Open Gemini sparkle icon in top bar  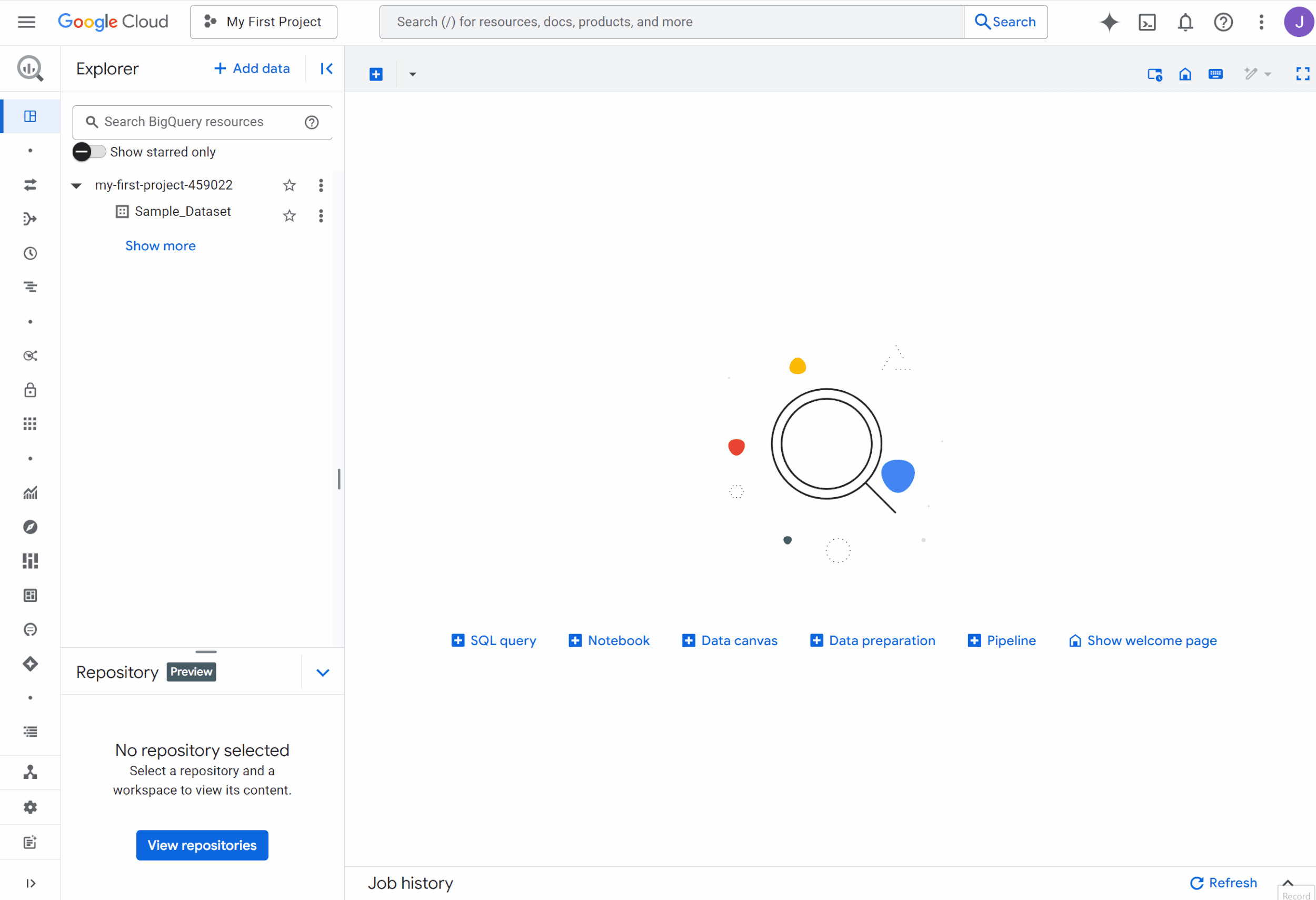tap(1109, 22)
